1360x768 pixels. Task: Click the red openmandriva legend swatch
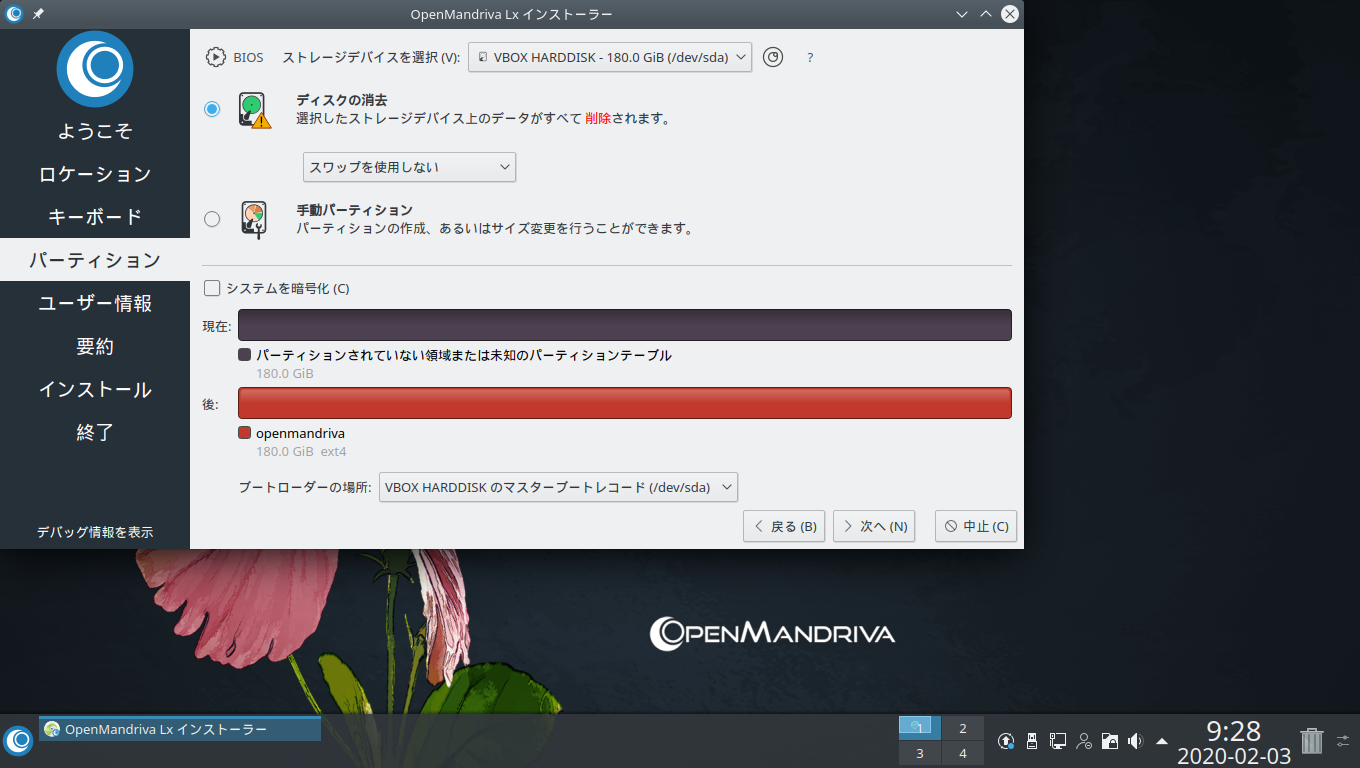[x=244, y=433]
